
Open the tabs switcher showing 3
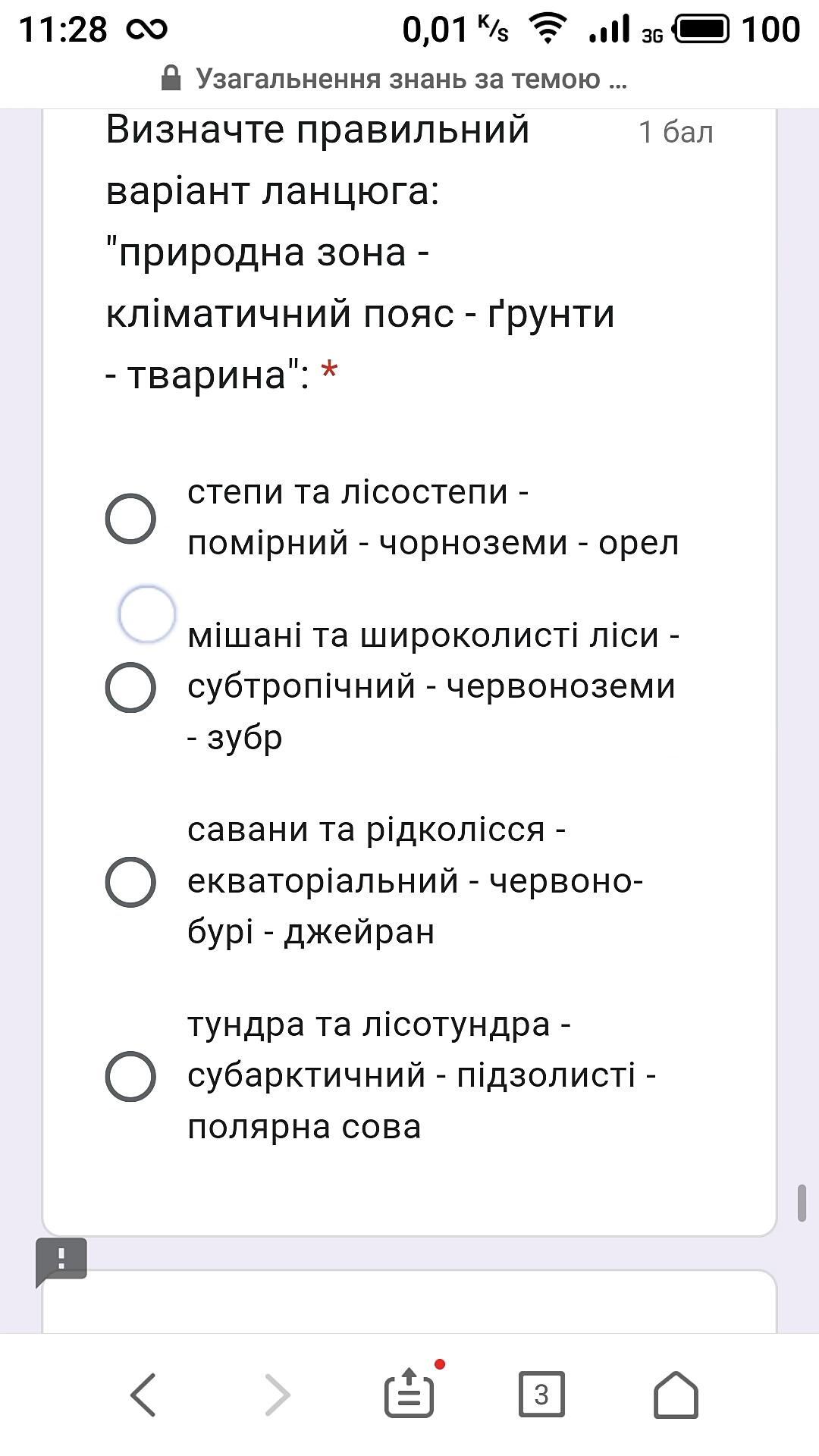541,1394
